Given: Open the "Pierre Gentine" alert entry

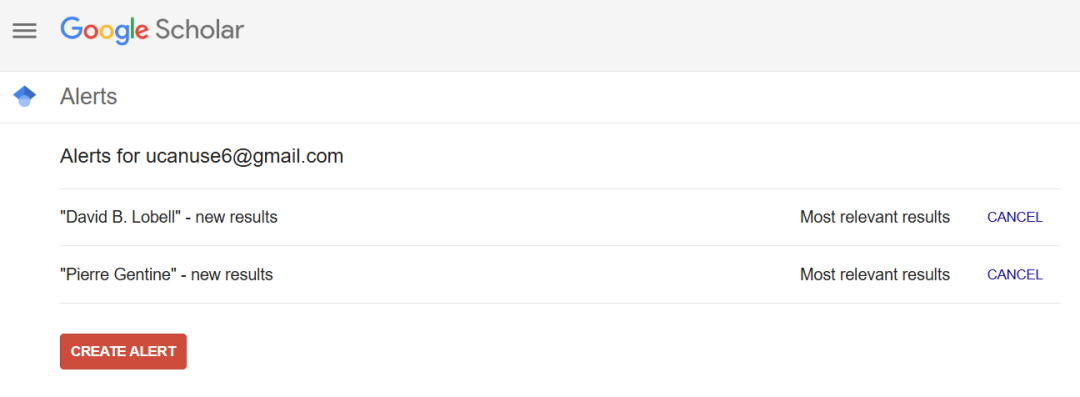Looking at the screenshot, I should pyautogui.click(x=167, y=274).
